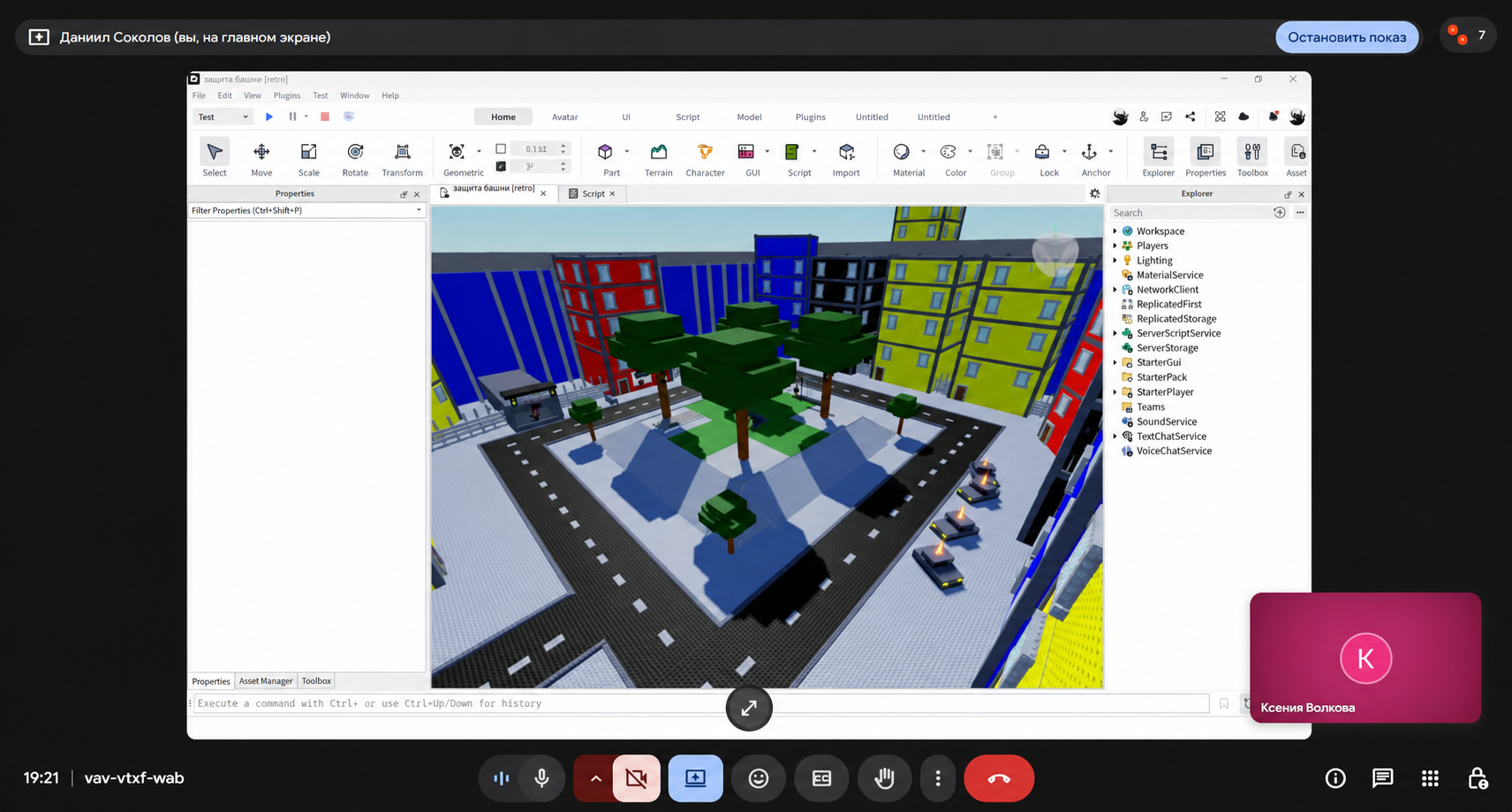Click Остановить показ button
The image size is (1512, 812).
1347,37
